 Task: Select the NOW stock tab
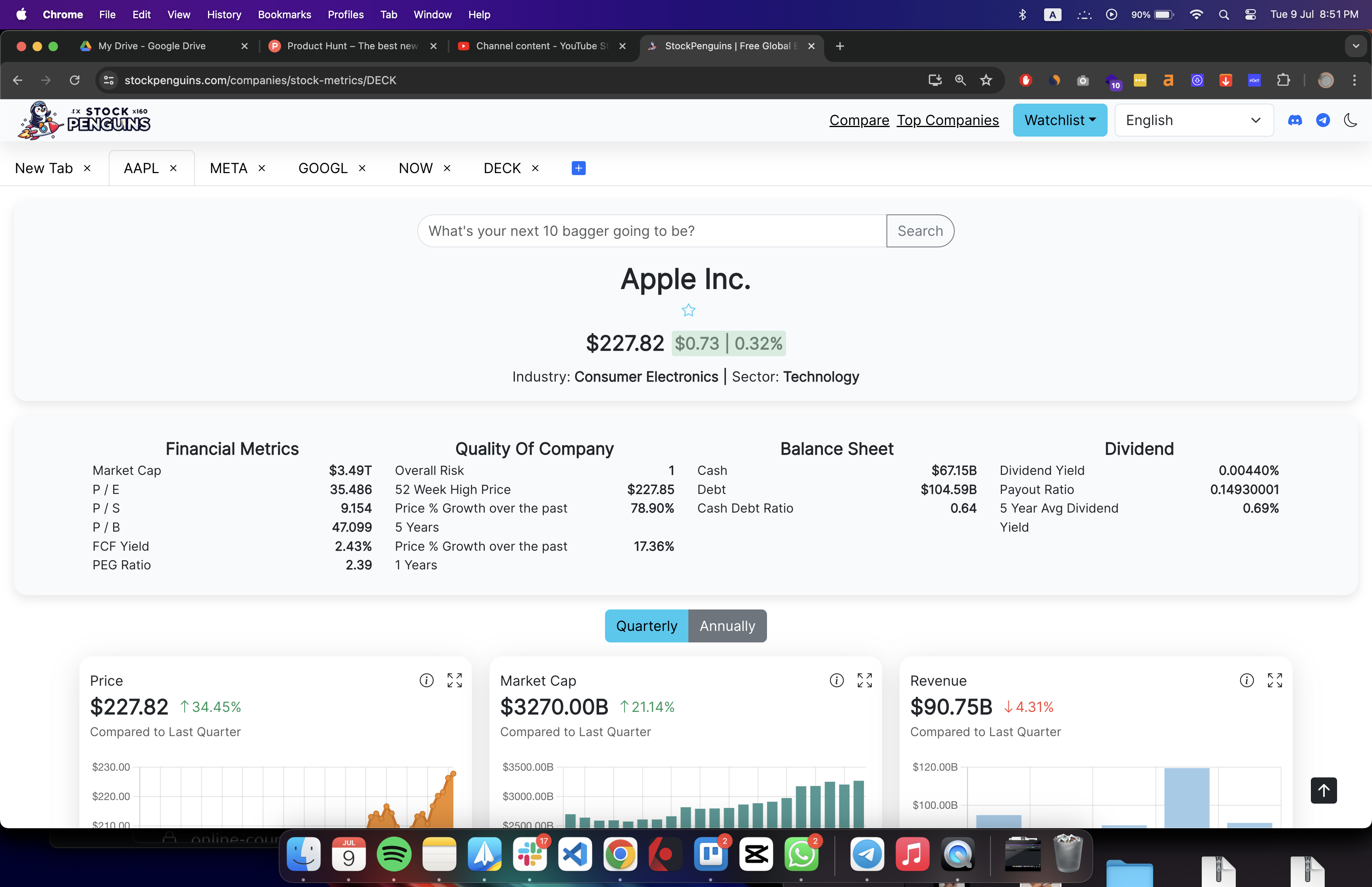[x=416, y=168]
